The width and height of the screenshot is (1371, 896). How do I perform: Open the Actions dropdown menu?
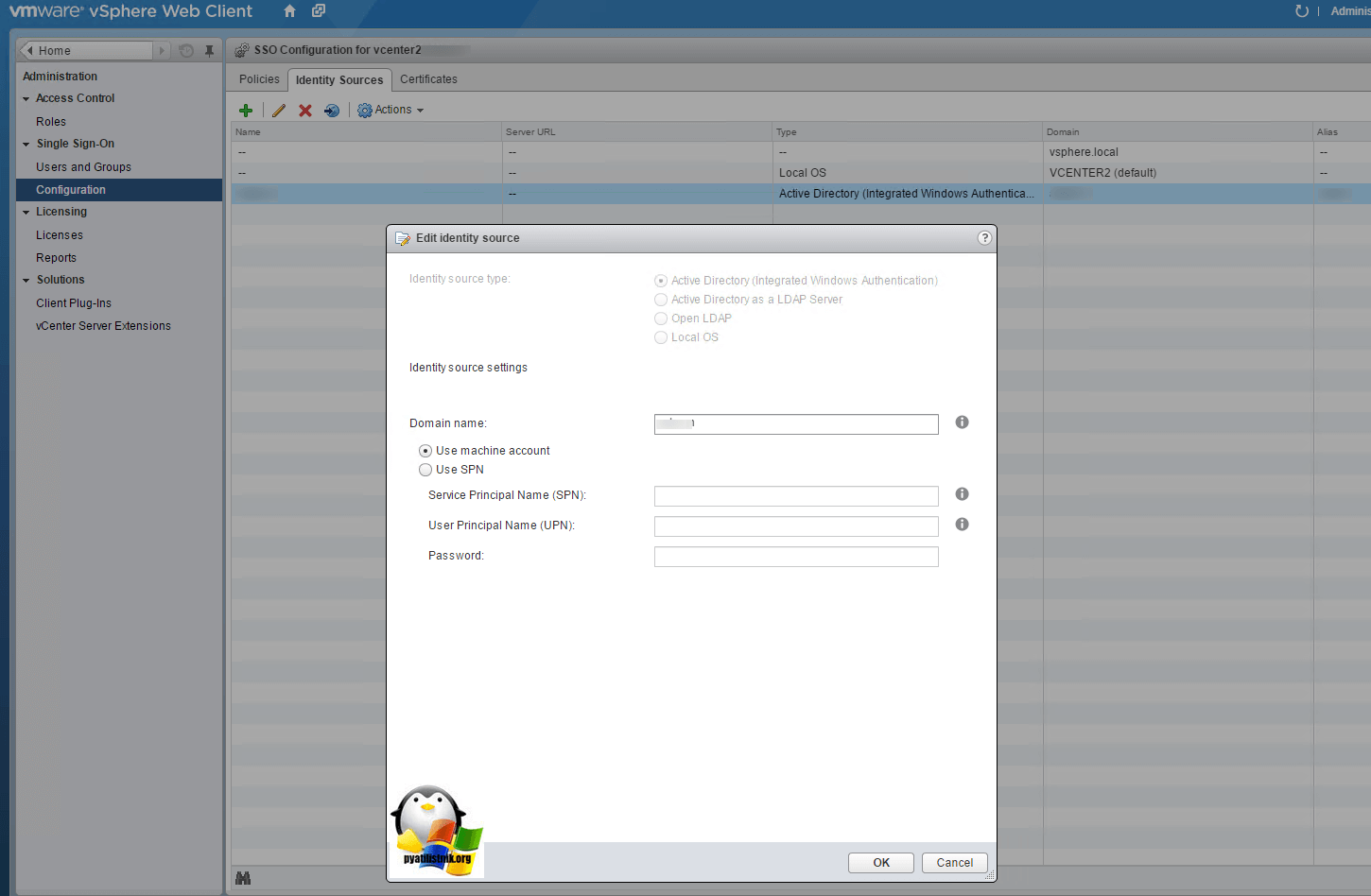pyautogui.click(x=391, y=111)
